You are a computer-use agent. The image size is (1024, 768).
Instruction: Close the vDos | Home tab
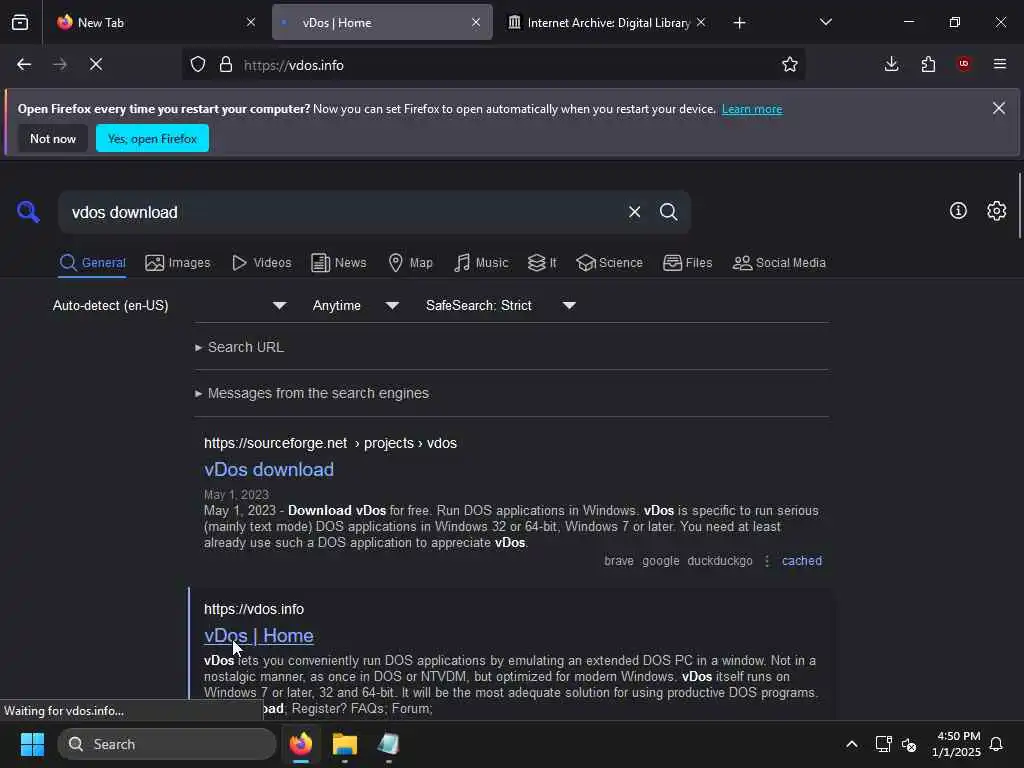[x=476, y=22]
